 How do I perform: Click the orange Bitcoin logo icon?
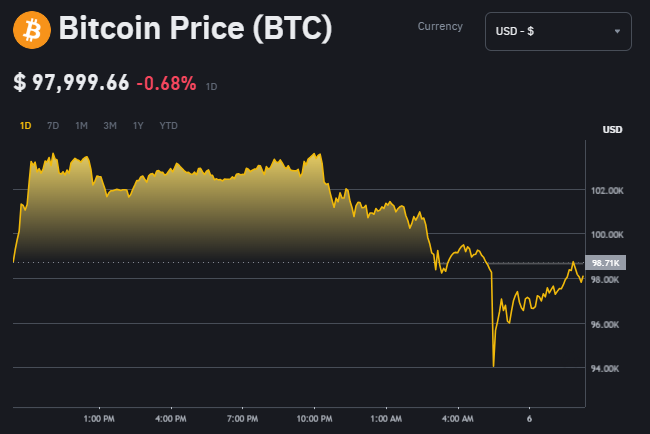coord(32,30)
